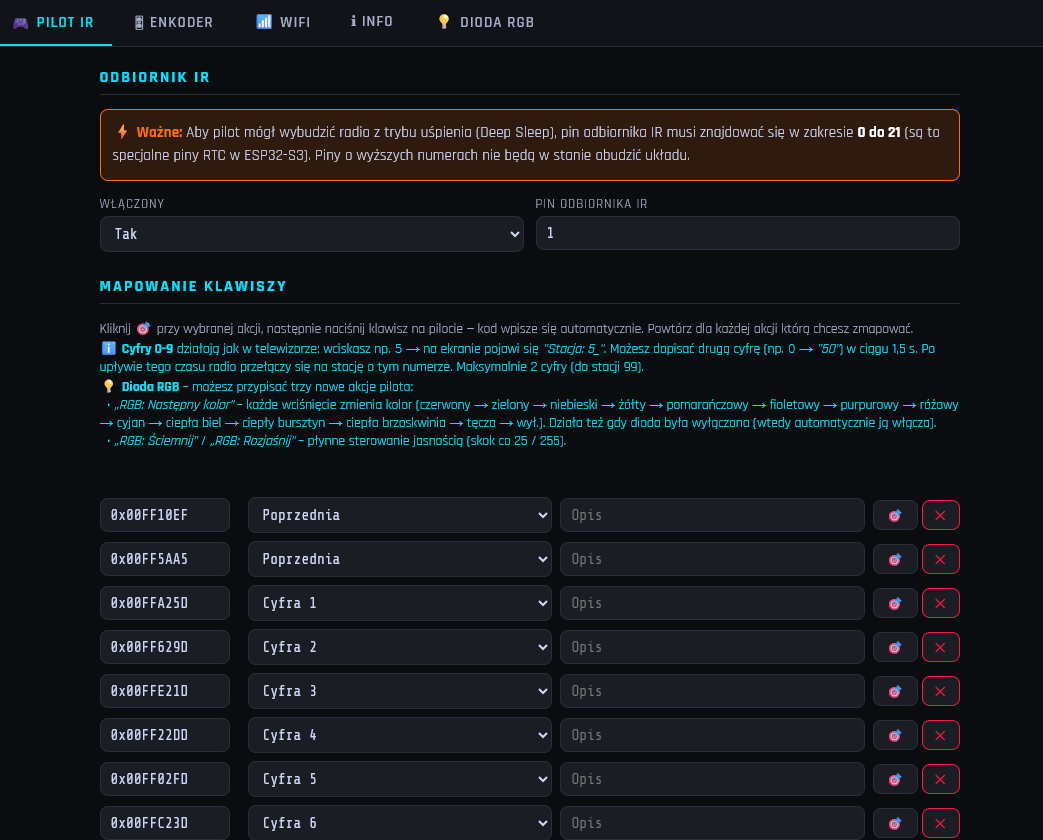Click Opis field in the Cyfra 3 row
1043x840 pixels.
coord(712,691)
